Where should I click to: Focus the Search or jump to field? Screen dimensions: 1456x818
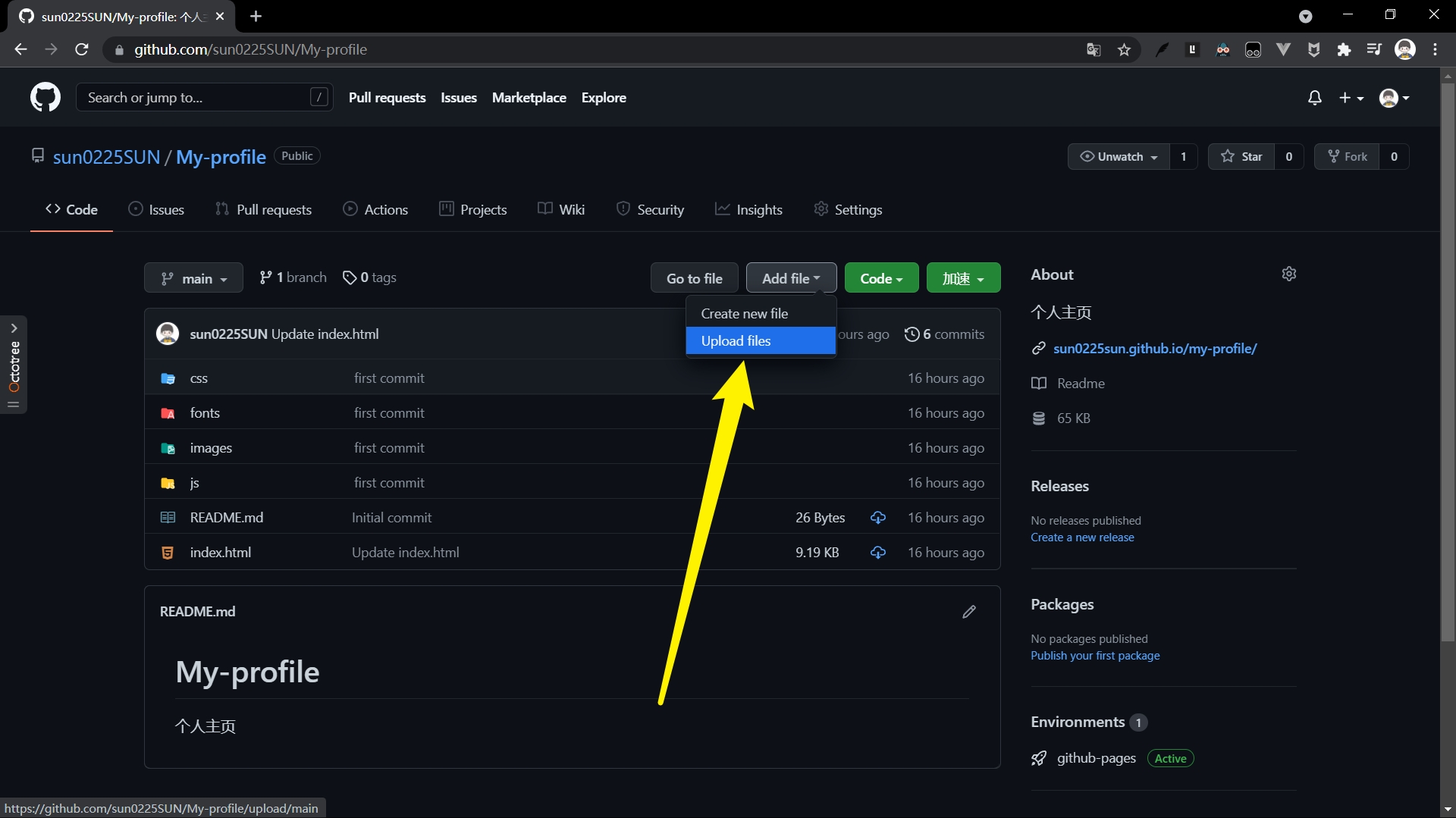(205, 97)
